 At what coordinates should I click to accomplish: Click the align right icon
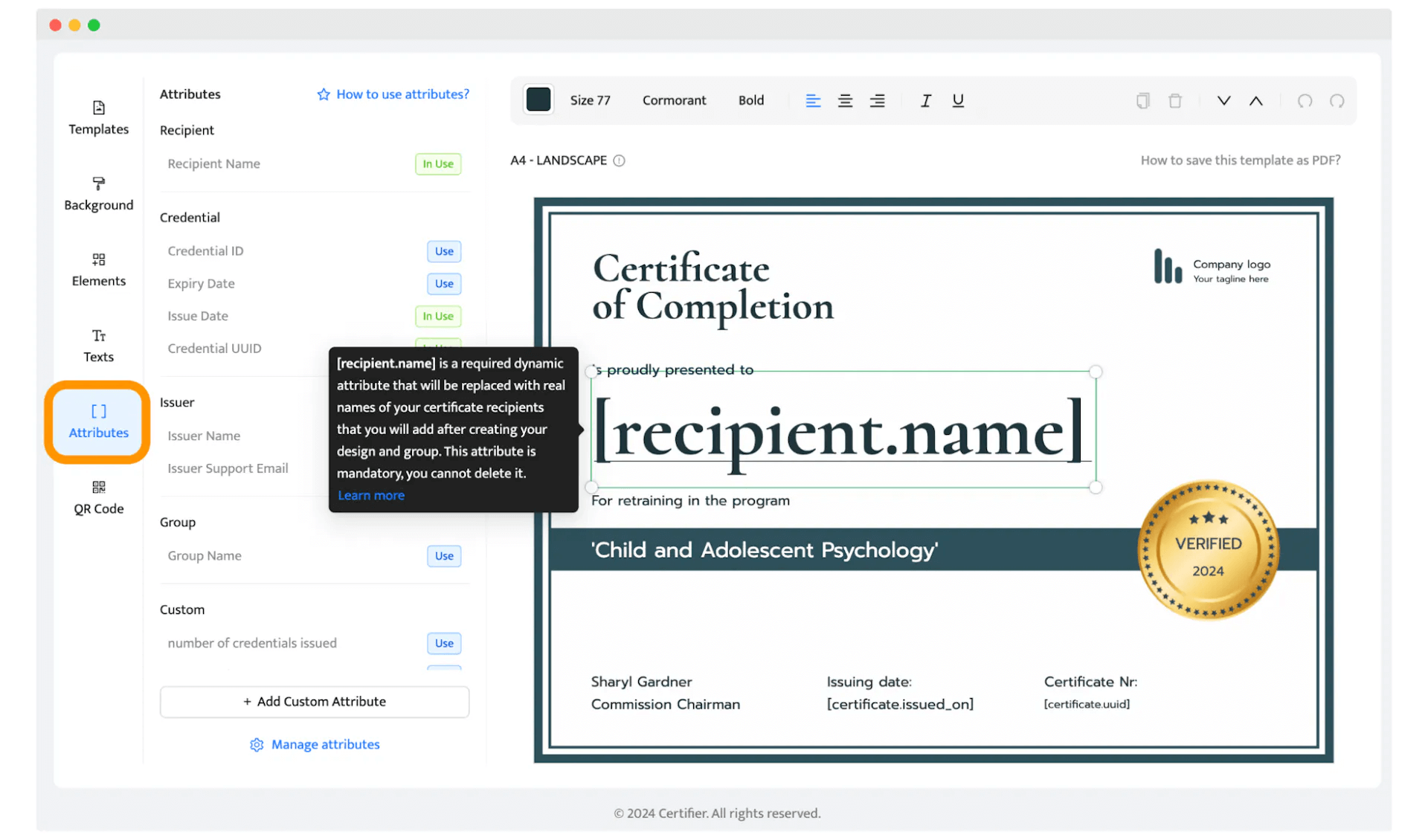[x=878, y=100]
